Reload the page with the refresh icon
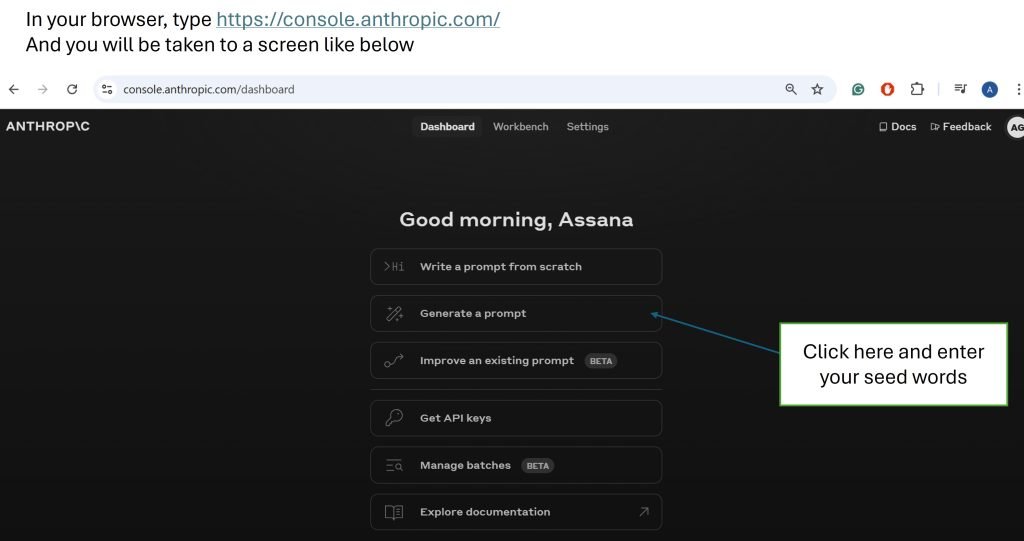Screen dimensions: 1024x541 [72, 90]
